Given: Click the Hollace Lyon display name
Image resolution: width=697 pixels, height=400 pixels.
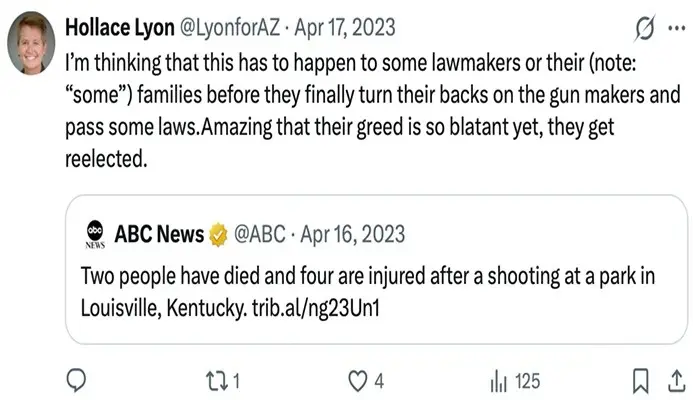Looking at the screenshot, I should point(120,28).
